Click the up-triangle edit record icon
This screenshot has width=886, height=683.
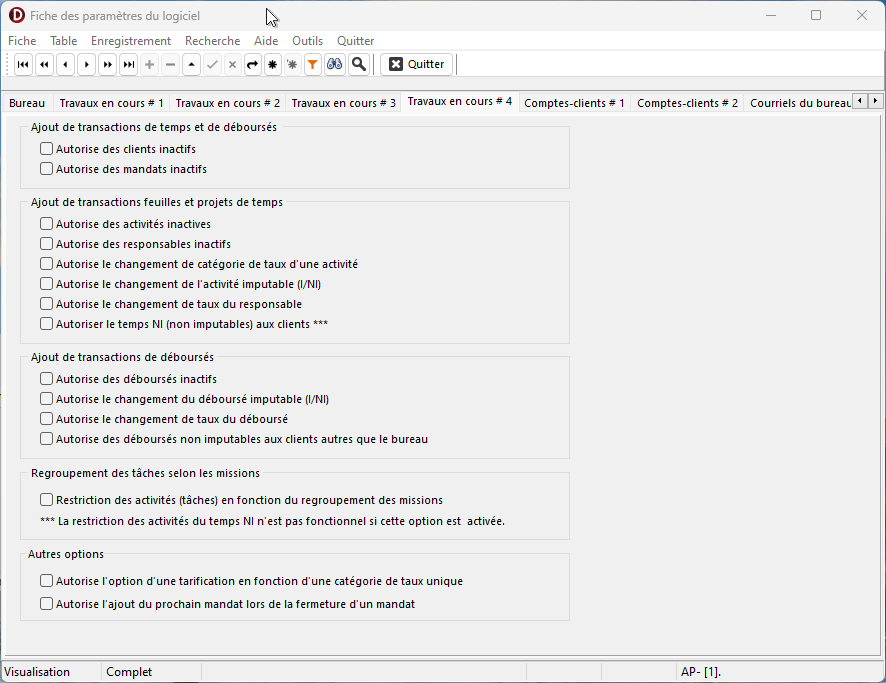[192, 64]
